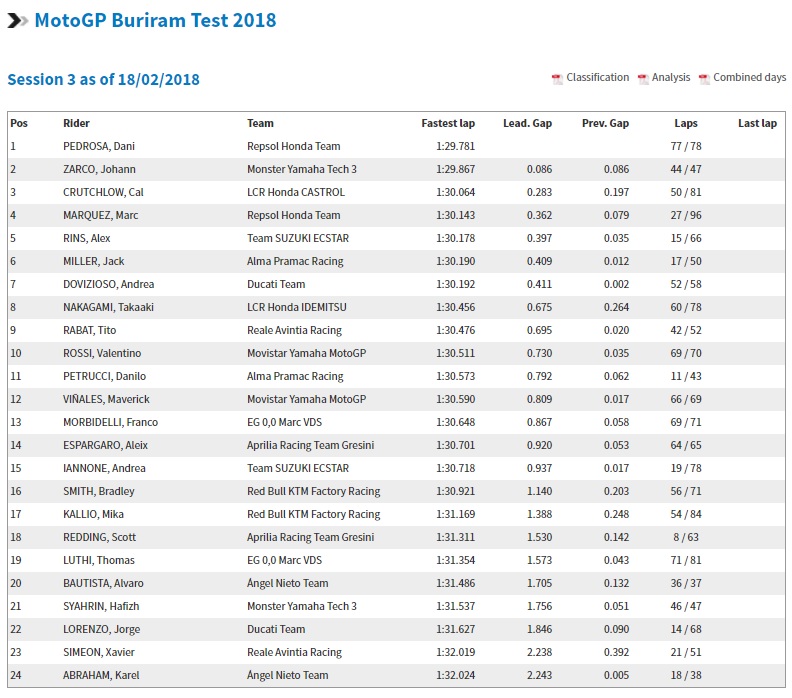Click the Prev. Gap column header
792x698 pixels.
coord(605,123)
